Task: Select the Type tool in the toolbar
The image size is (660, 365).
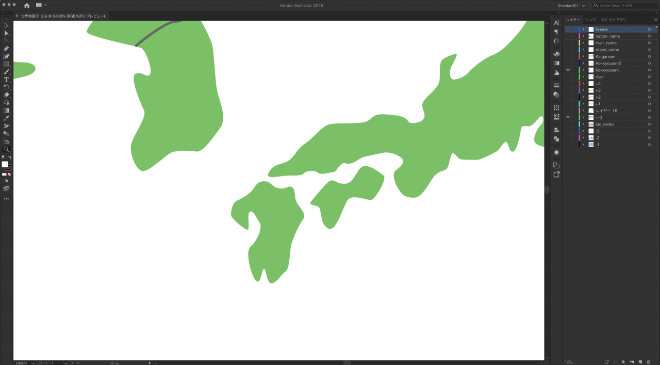Action: click(x=6, y=80)
